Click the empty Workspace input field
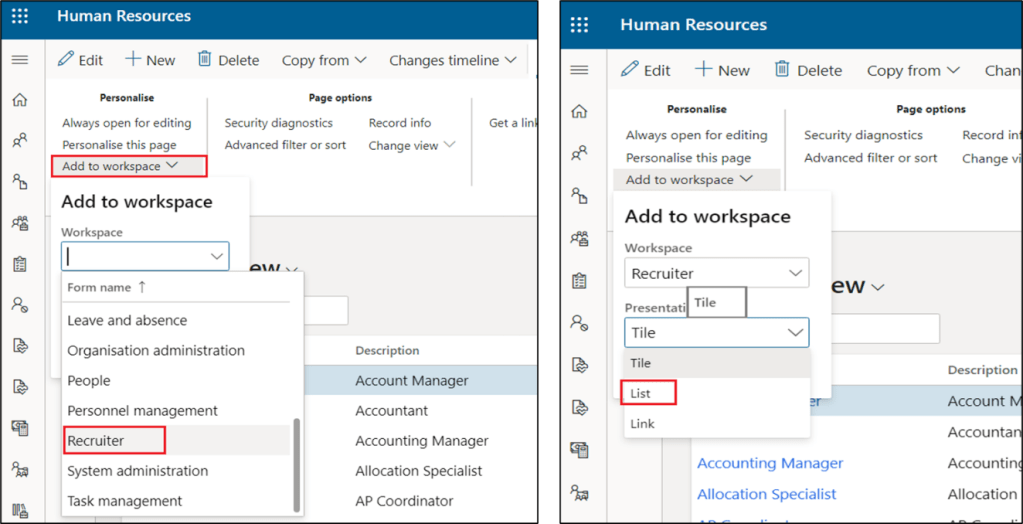Image resolution: width=1023 pixels, height=524 pixels. (x=135, y=257)
